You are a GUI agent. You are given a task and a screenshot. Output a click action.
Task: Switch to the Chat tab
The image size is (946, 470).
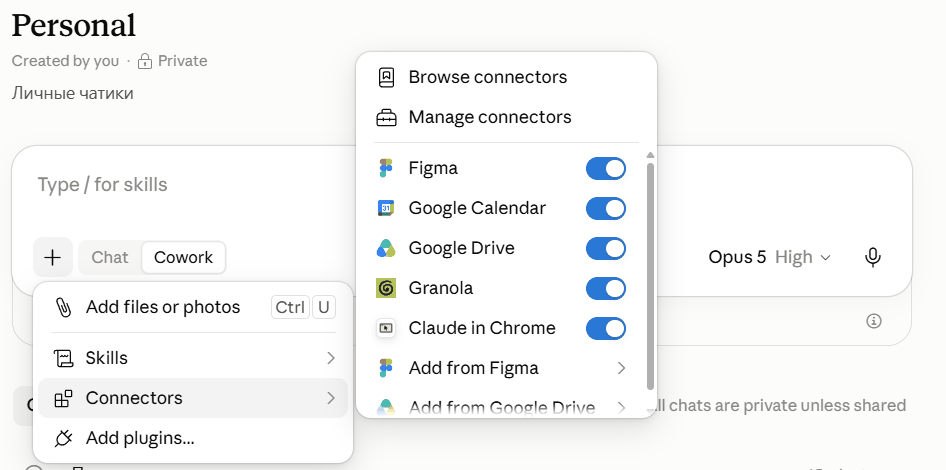click(x=110, y=258)
